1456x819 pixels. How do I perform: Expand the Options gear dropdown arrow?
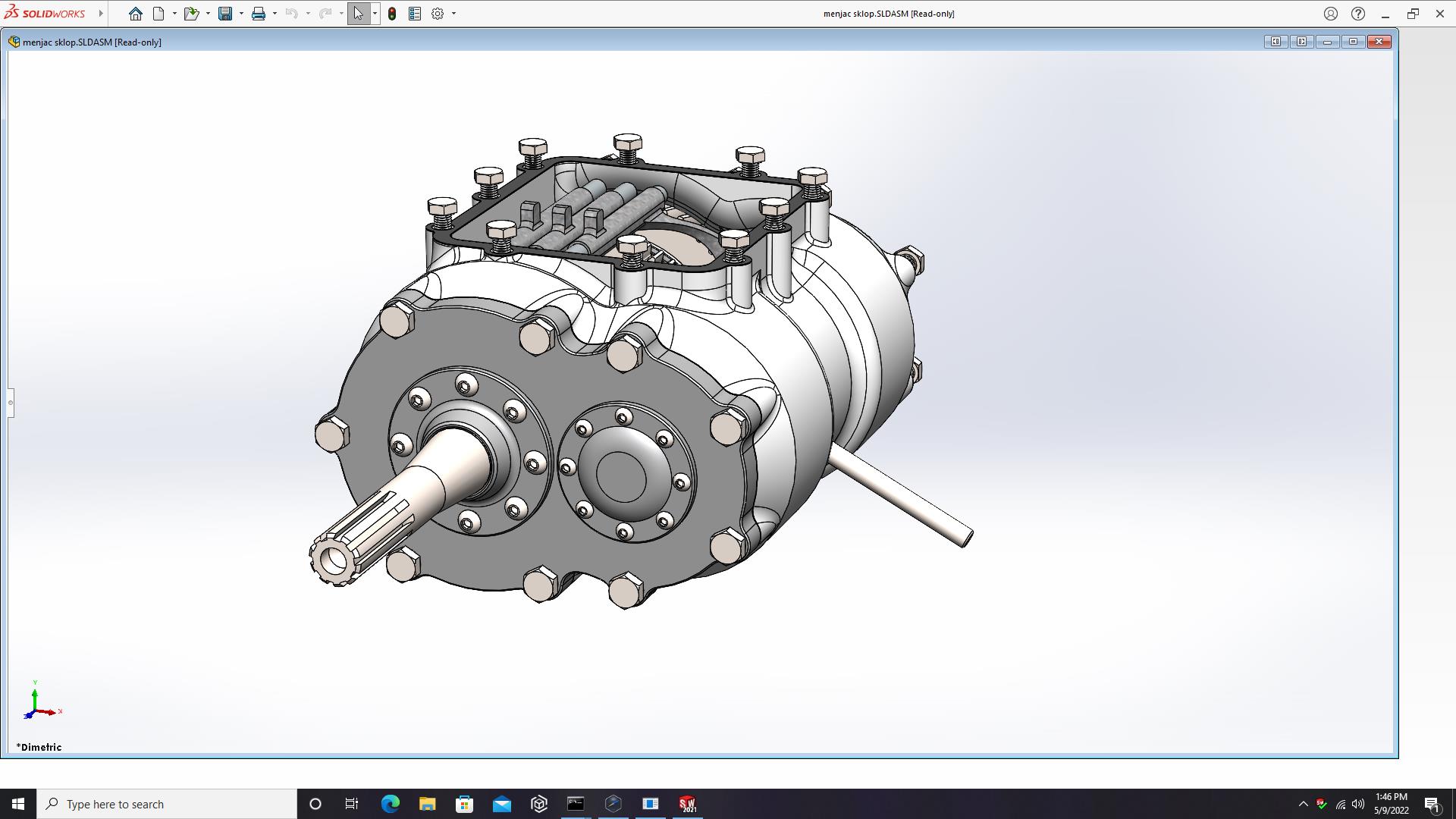tap(453, 14)
